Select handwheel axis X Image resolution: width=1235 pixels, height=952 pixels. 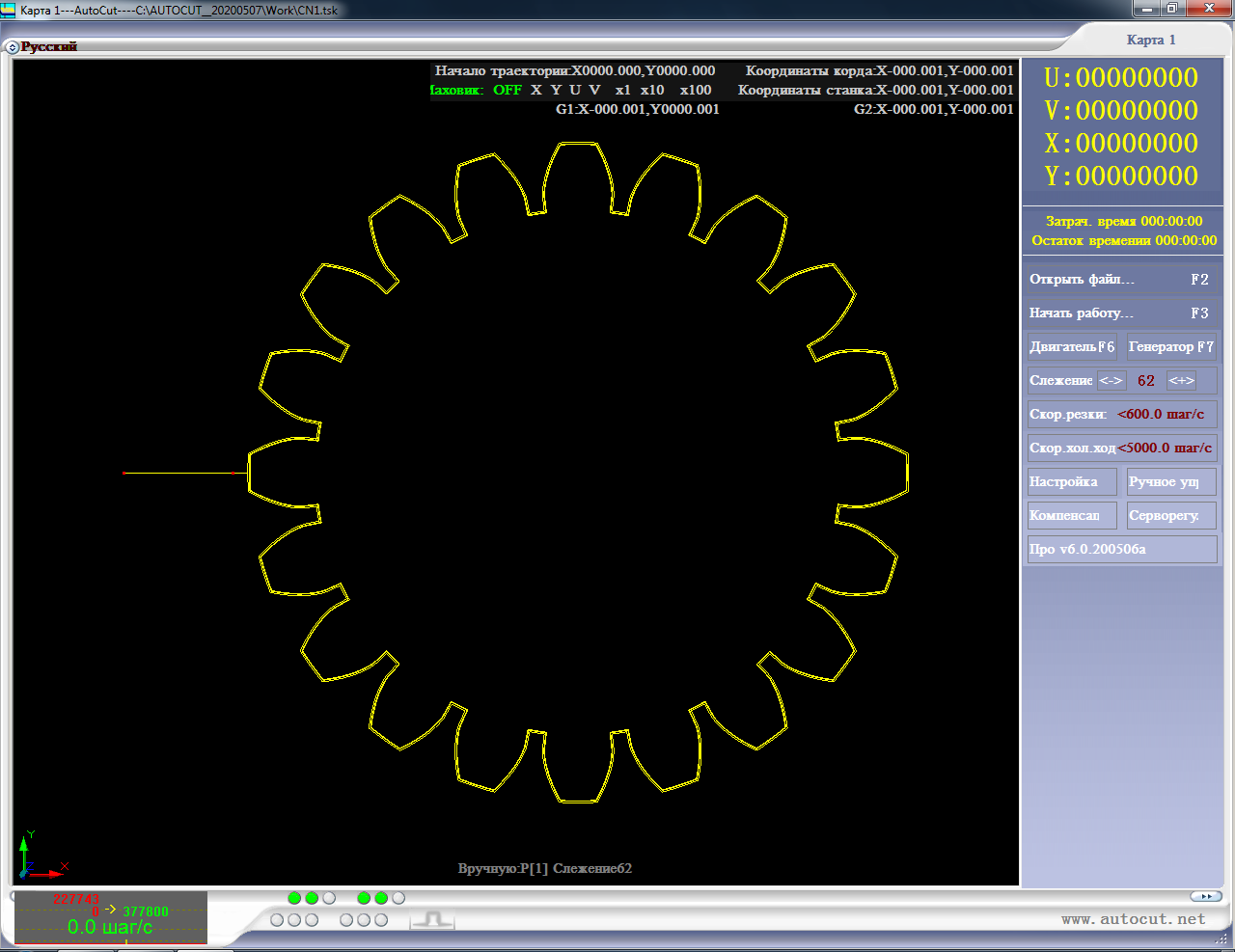click(x=536, y=90)
